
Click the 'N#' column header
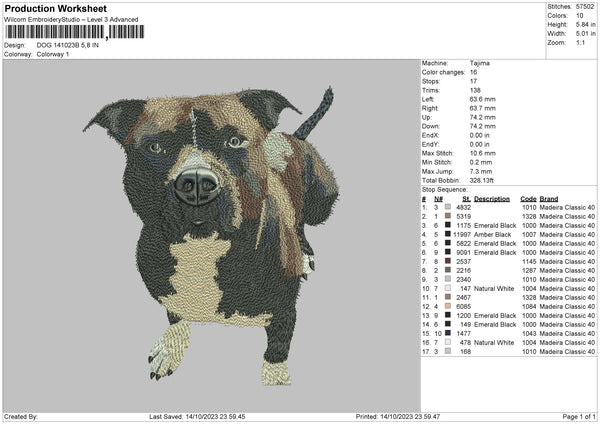(438, 199)
